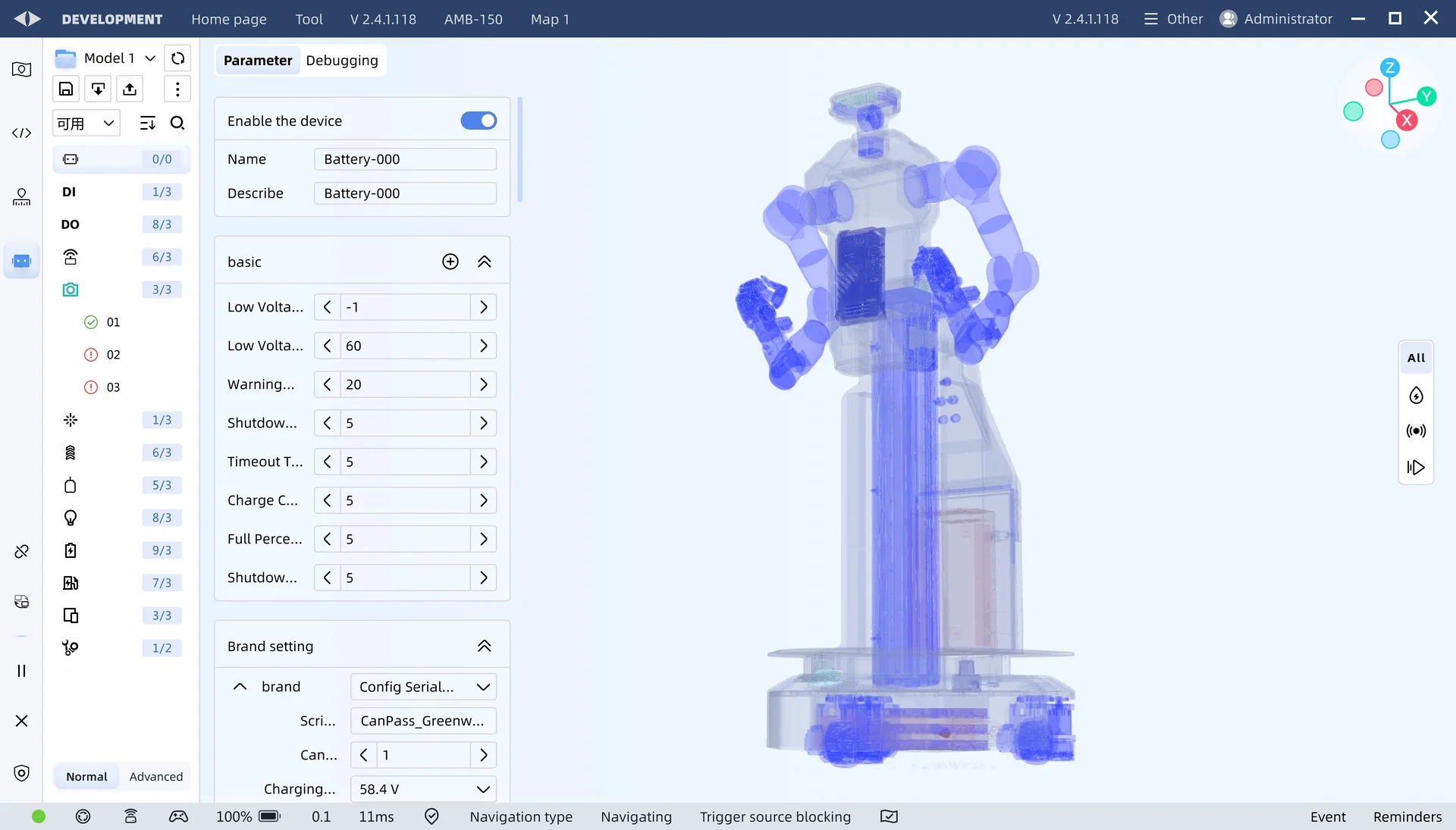Open the Tool menu
This screenshot has width=1456, height=830.
coord(309,19)
